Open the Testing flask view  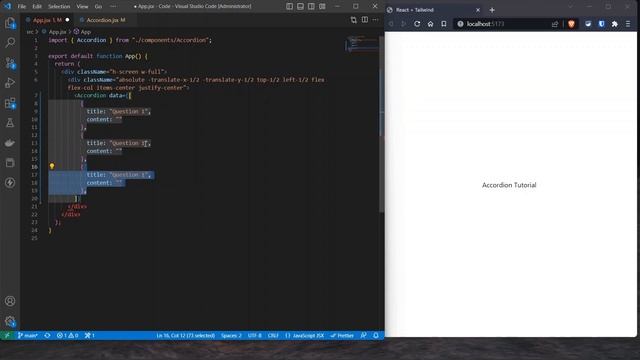tap(10, 122)
